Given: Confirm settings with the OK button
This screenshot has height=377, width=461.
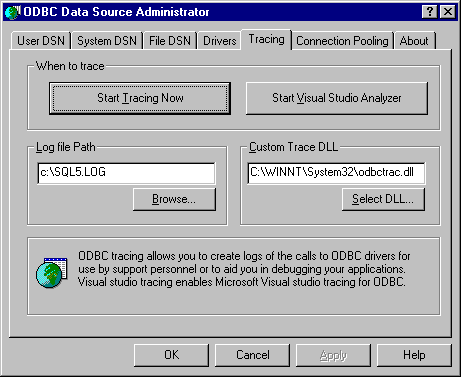Looking at the screenshot, I should 172,355.
